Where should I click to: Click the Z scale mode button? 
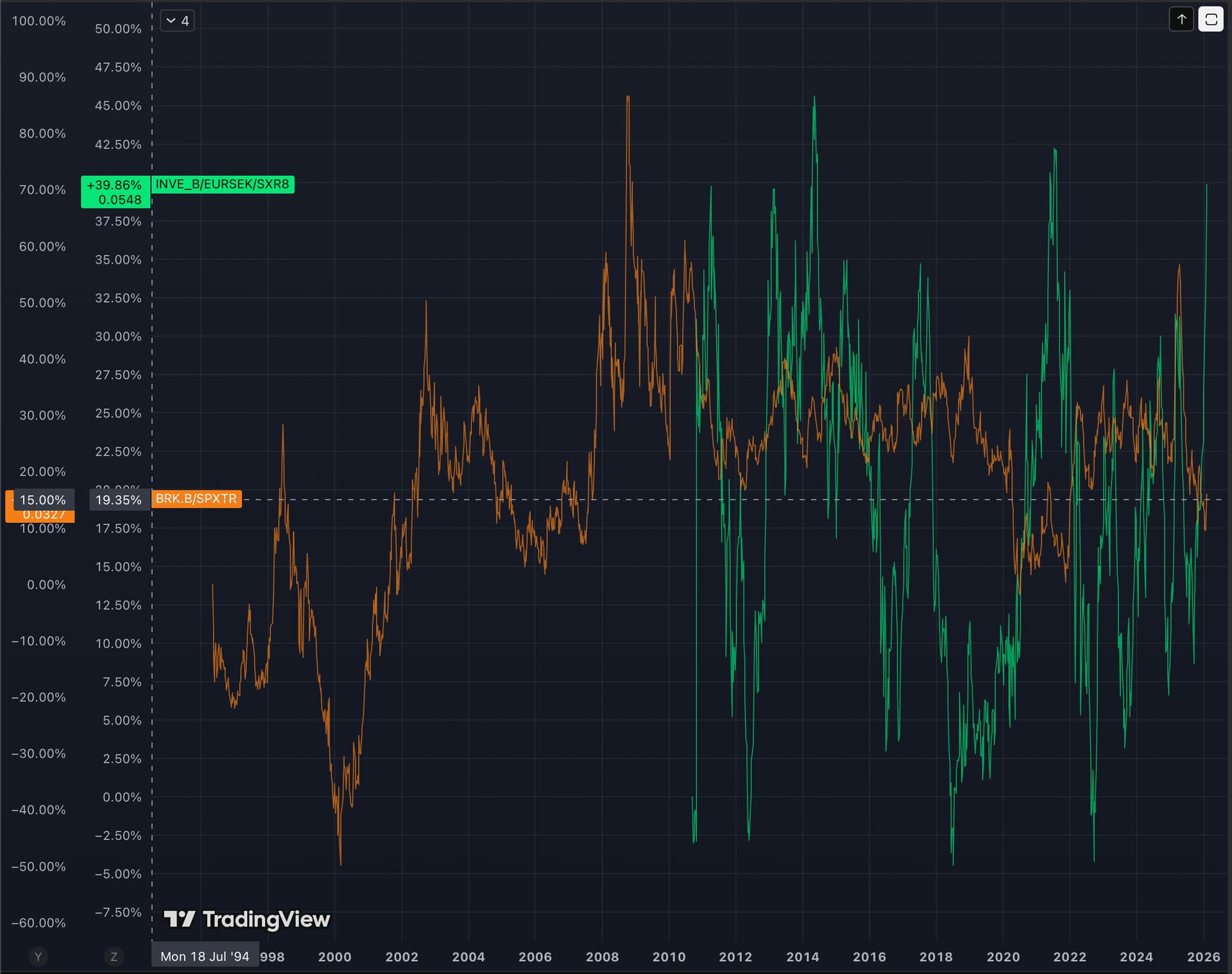[x=114, y=957]
